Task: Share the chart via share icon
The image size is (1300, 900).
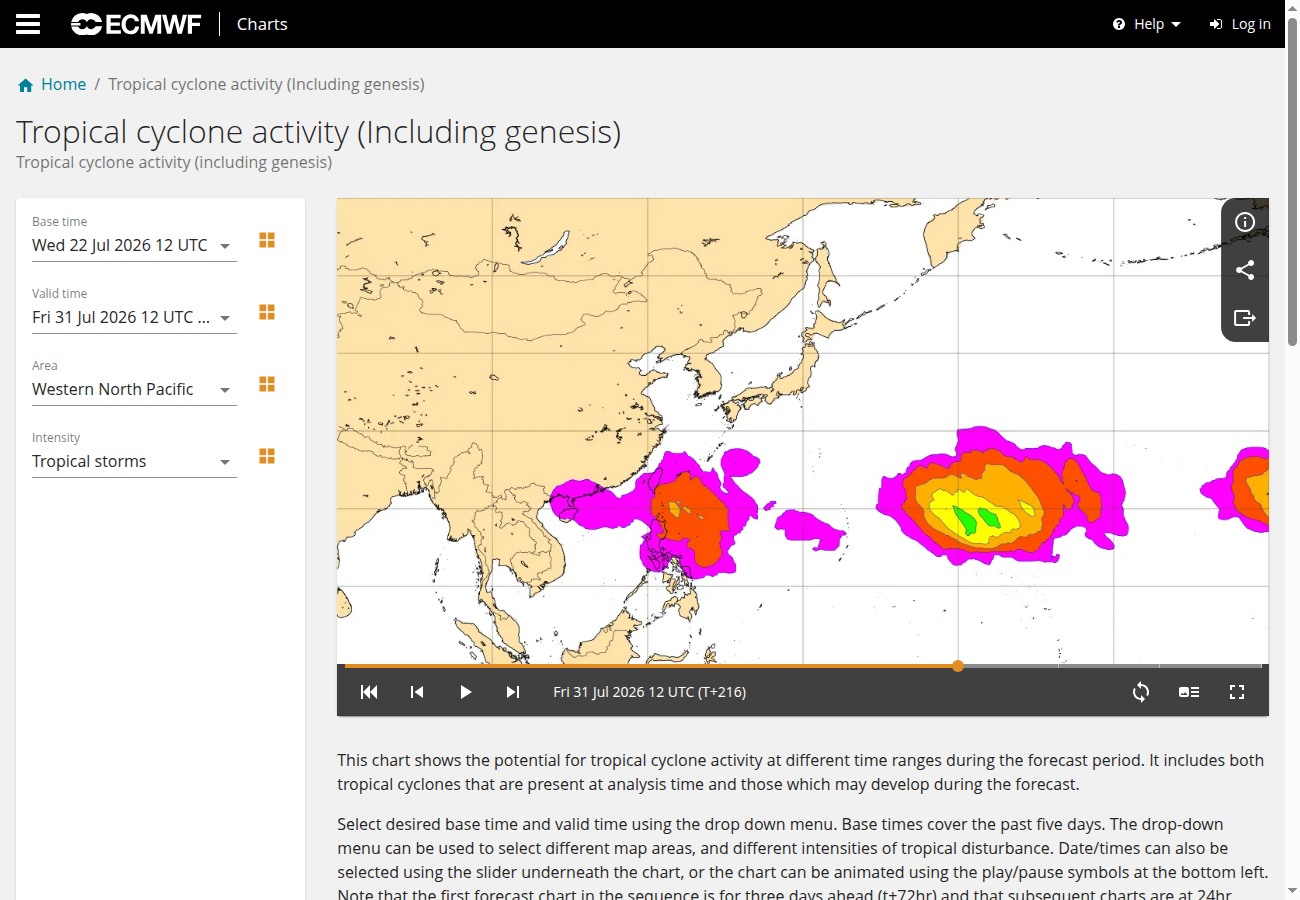Action: coord(1245,270)
